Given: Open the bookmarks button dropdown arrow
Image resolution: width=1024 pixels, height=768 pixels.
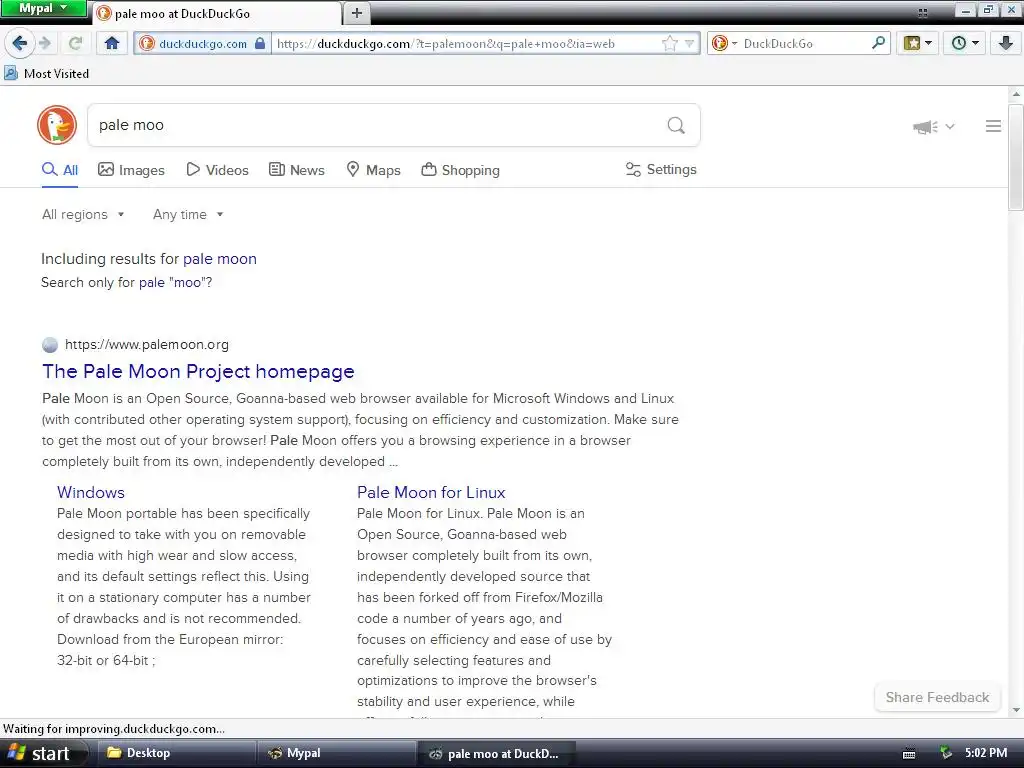Looking at the screenshot, I should click(929, 43).
